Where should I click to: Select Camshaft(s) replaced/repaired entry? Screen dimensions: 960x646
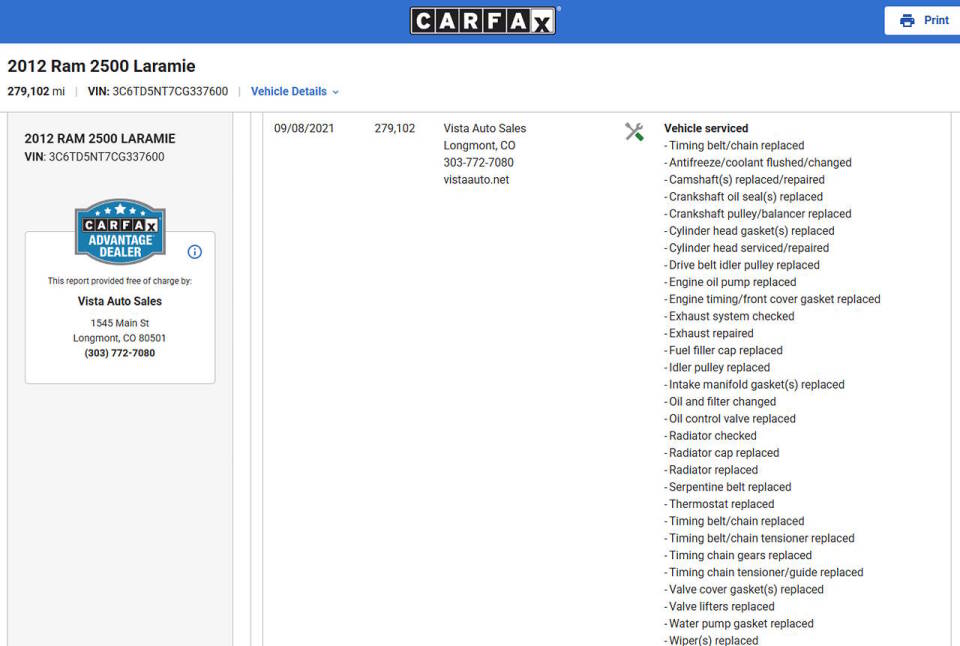[744, 179]
